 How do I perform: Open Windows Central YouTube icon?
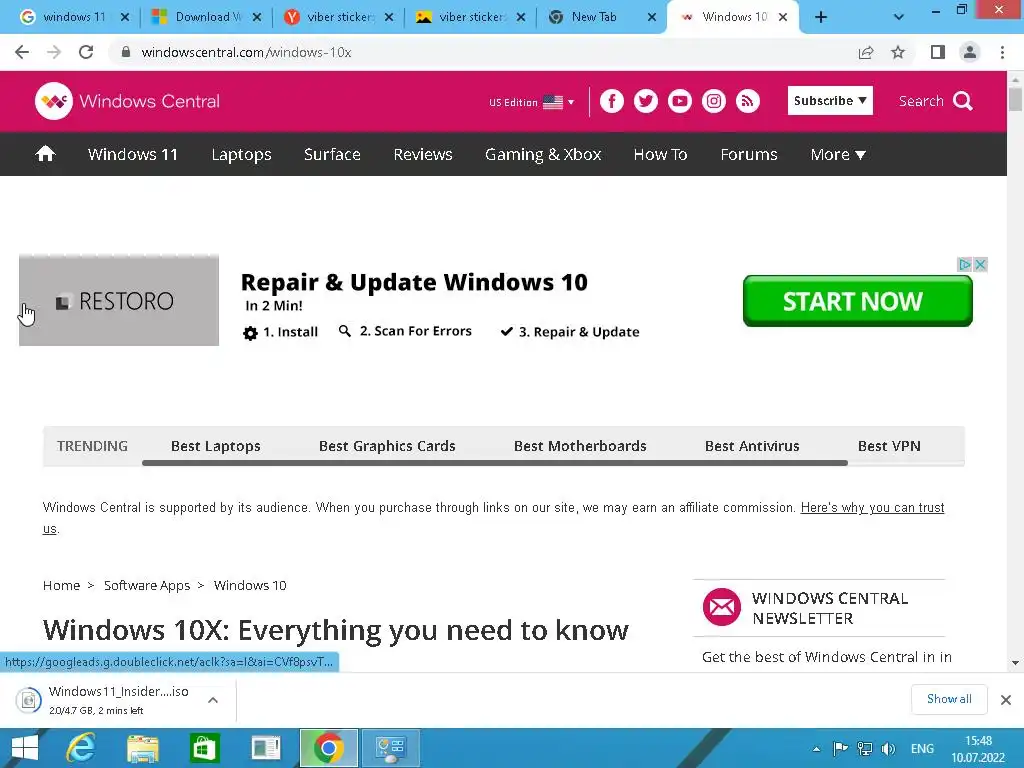(680, 101)
